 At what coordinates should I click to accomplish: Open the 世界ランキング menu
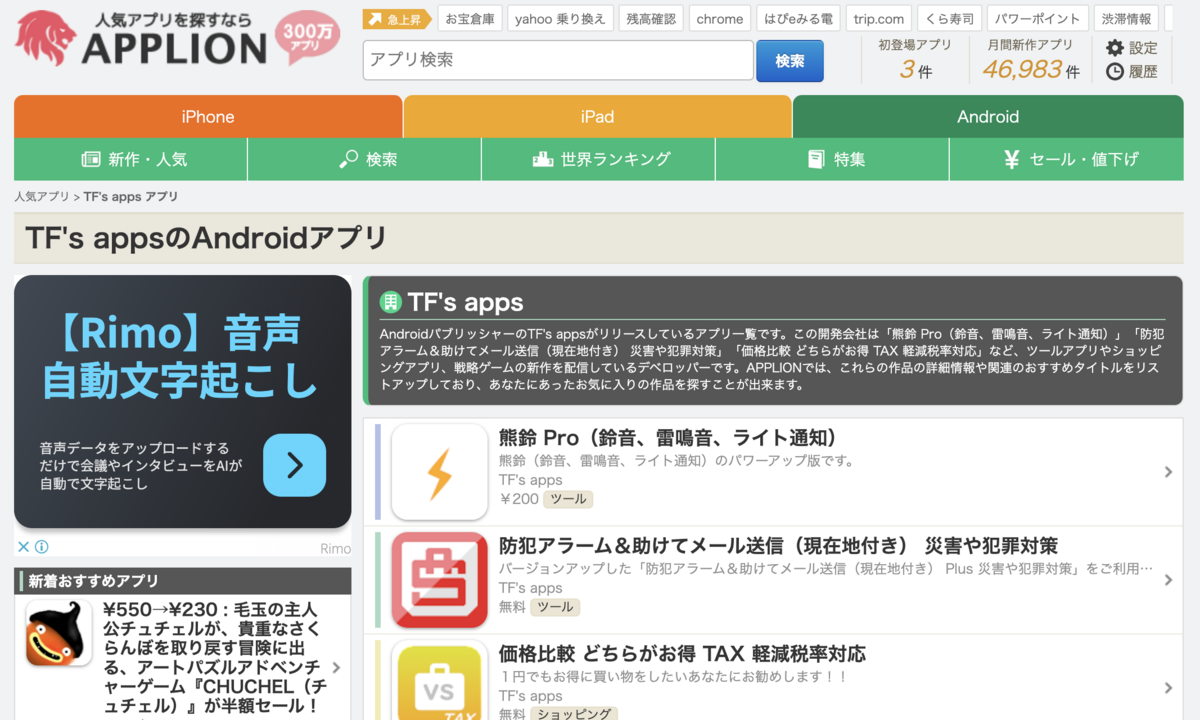pos(598,159)
